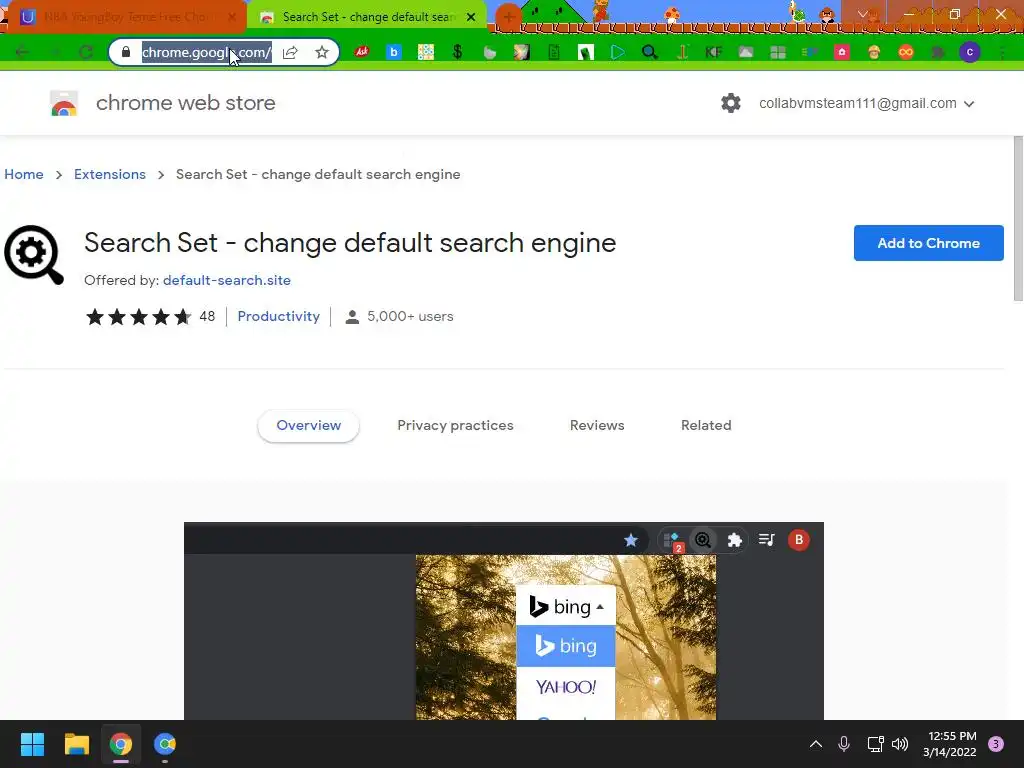Viewport: 1024px width, 768px height.
Task: Open the purple C profile avatar
Action: click(970, 52)
